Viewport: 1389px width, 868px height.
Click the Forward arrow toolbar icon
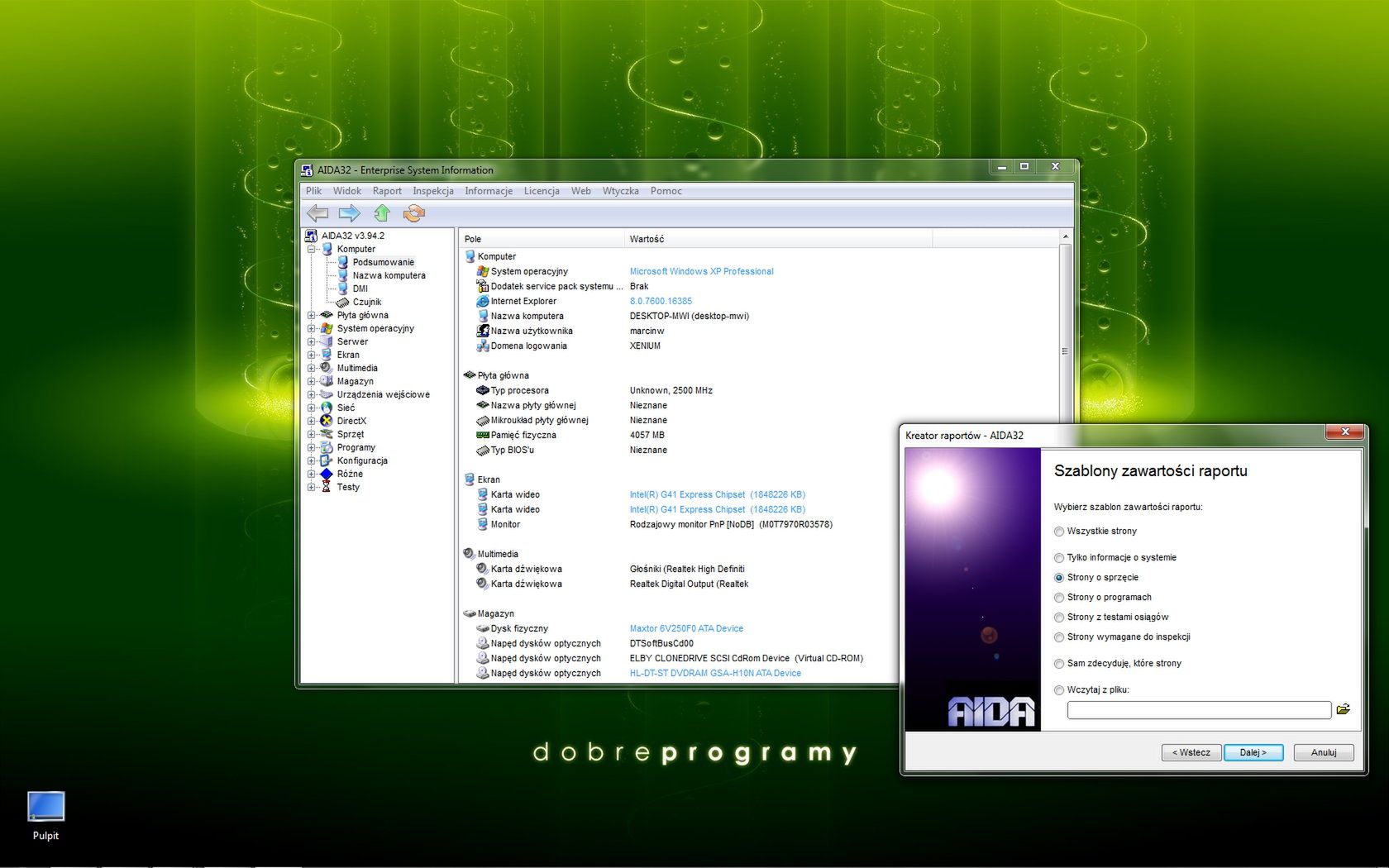pyautogui.click(x=350, y=213)
